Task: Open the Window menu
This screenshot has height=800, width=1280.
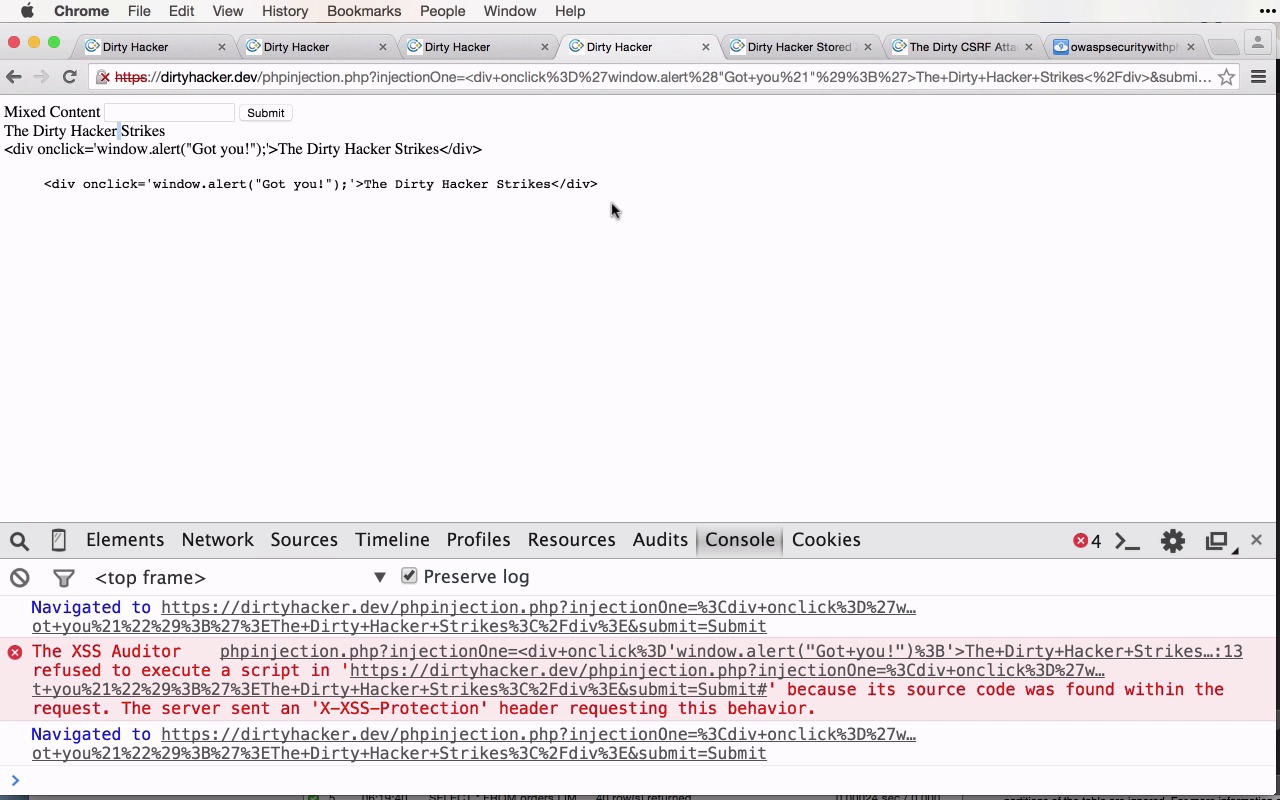Action: coord(510,11)
